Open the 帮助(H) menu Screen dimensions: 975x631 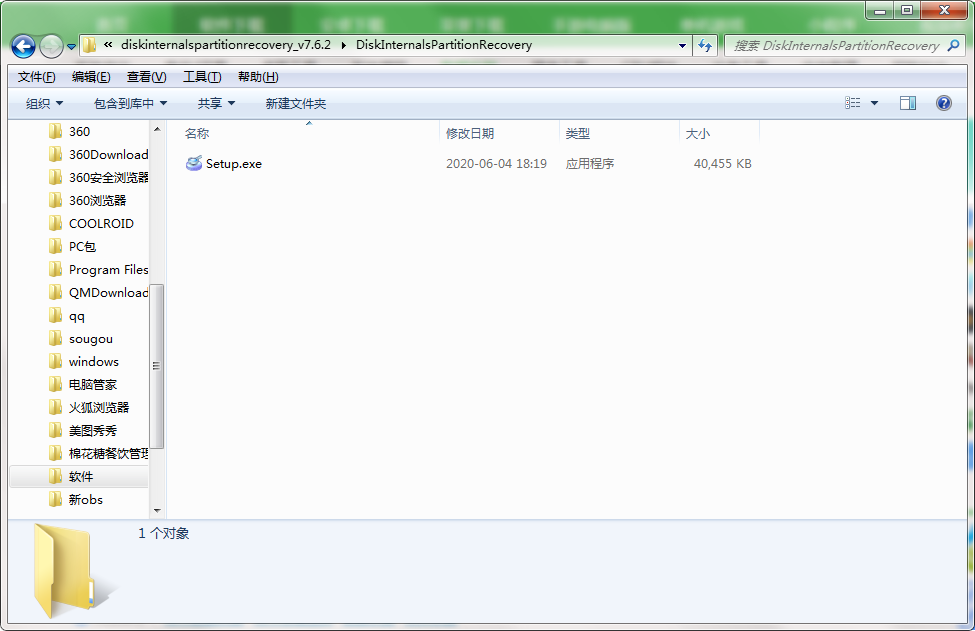[258, 77]
